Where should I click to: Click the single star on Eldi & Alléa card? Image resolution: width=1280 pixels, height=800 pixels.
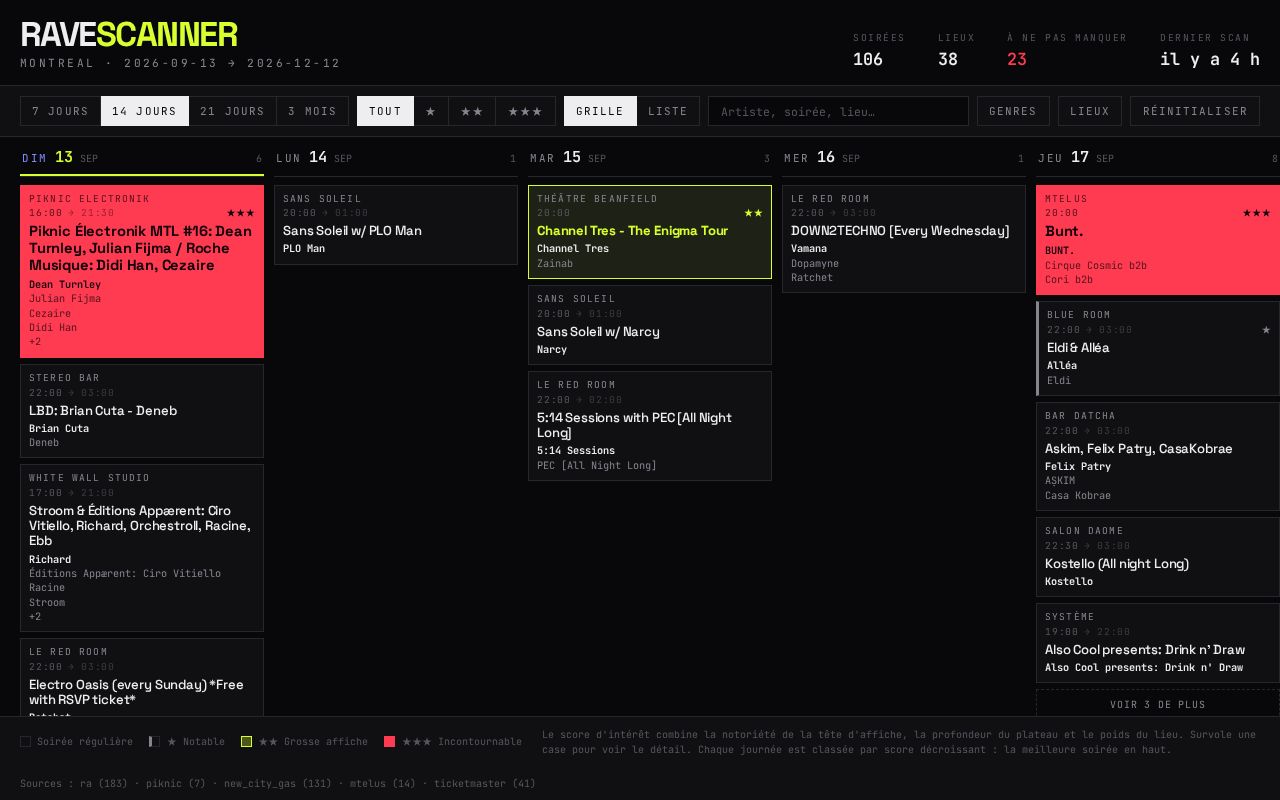(x=1266, y=330)
